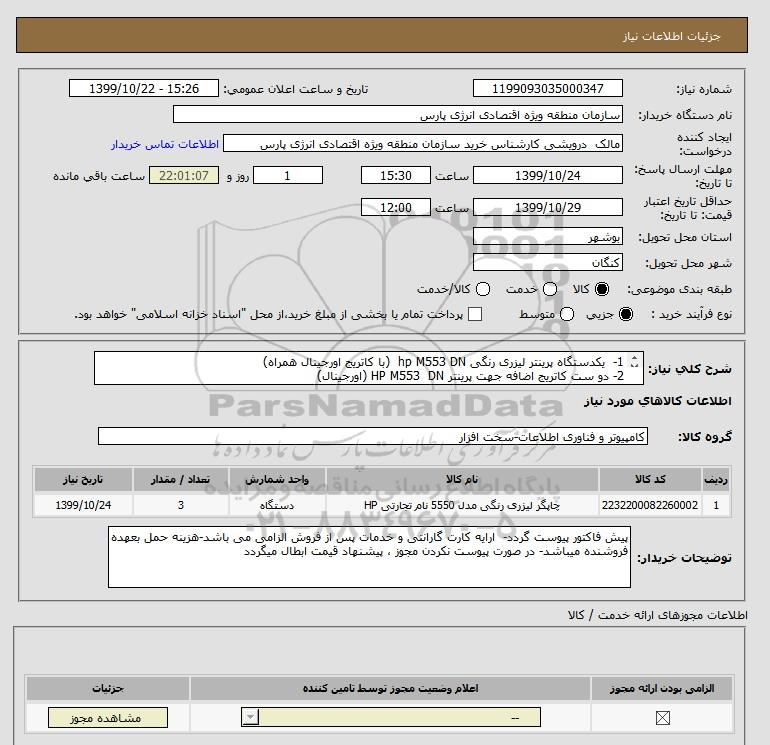Select the جزیی purchase type radio

point(626,314)
